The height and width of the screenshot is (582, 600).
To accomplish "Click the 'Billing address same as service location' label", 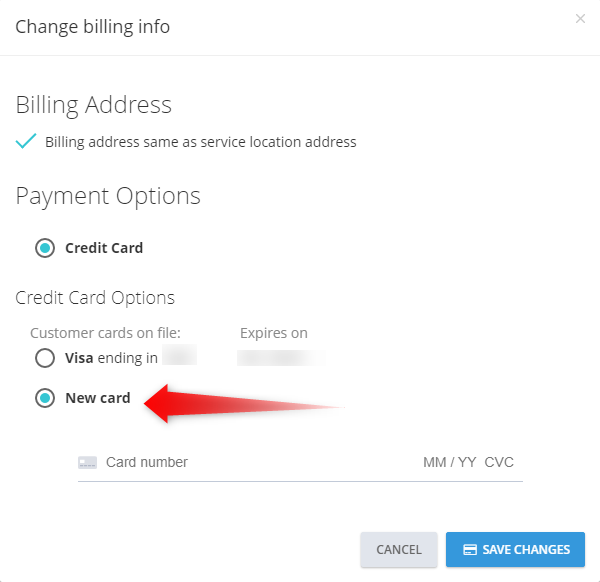I will click(201, 142).
